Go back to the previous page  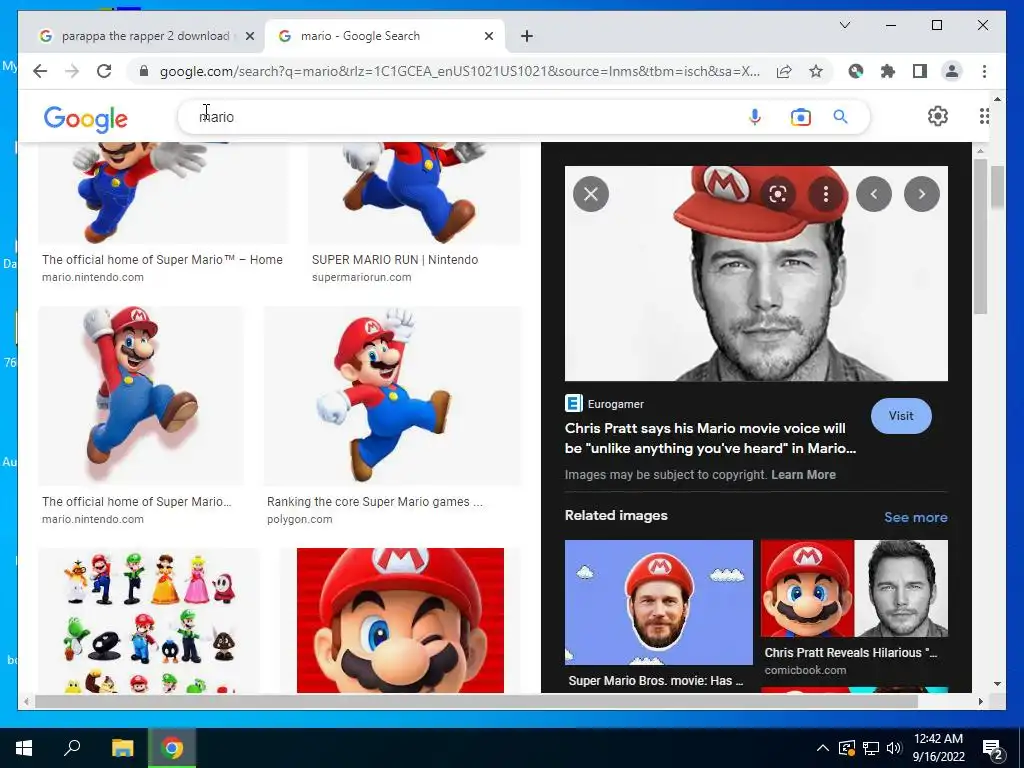(40, 71)
